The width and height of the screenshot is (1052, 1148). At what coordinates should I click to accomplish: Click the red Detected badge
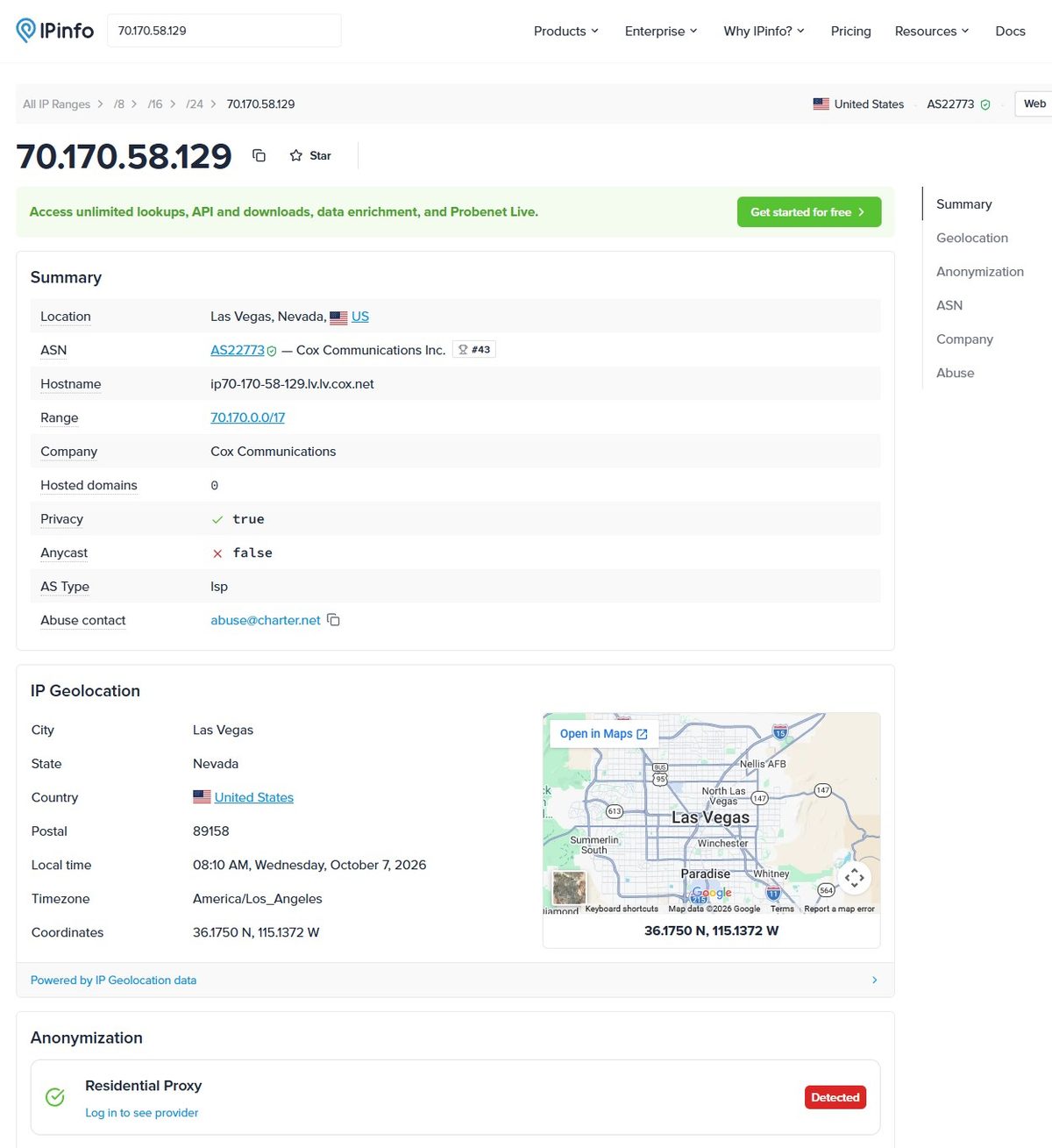(835, 1097)
